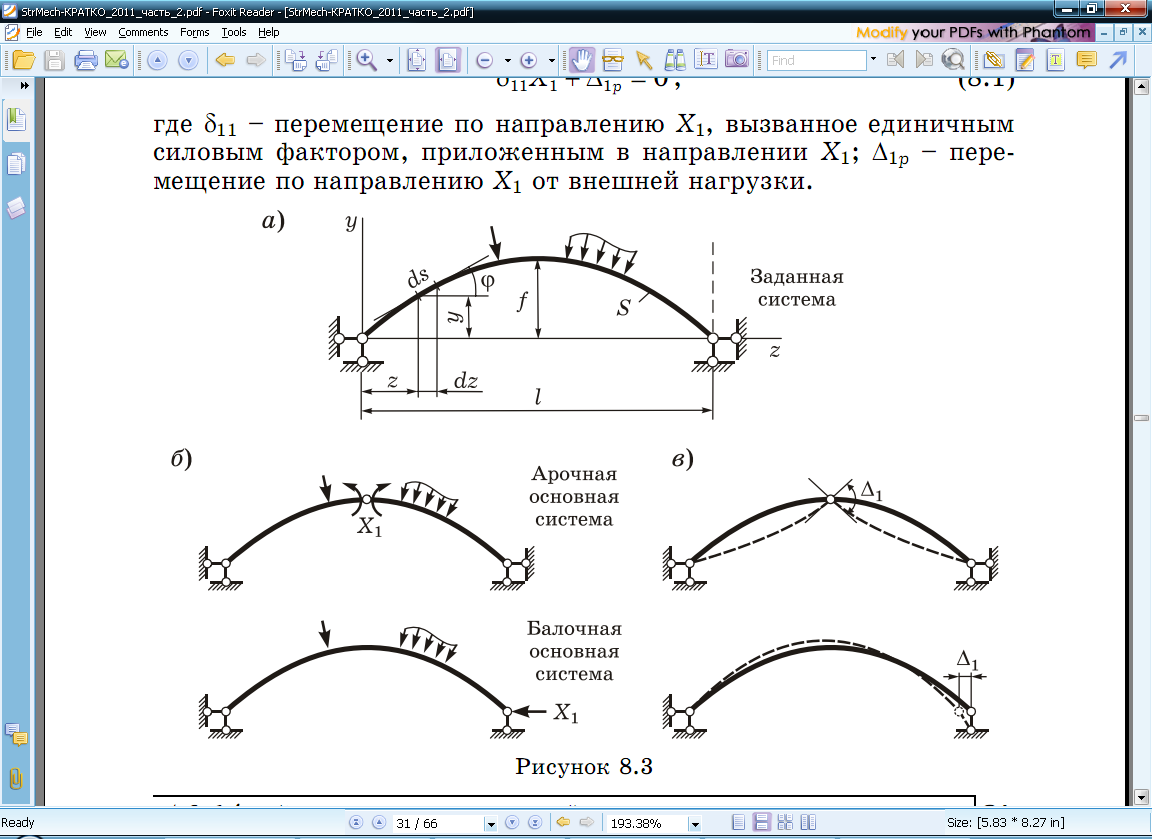Jump to last page in status bar

coord(536,823)
